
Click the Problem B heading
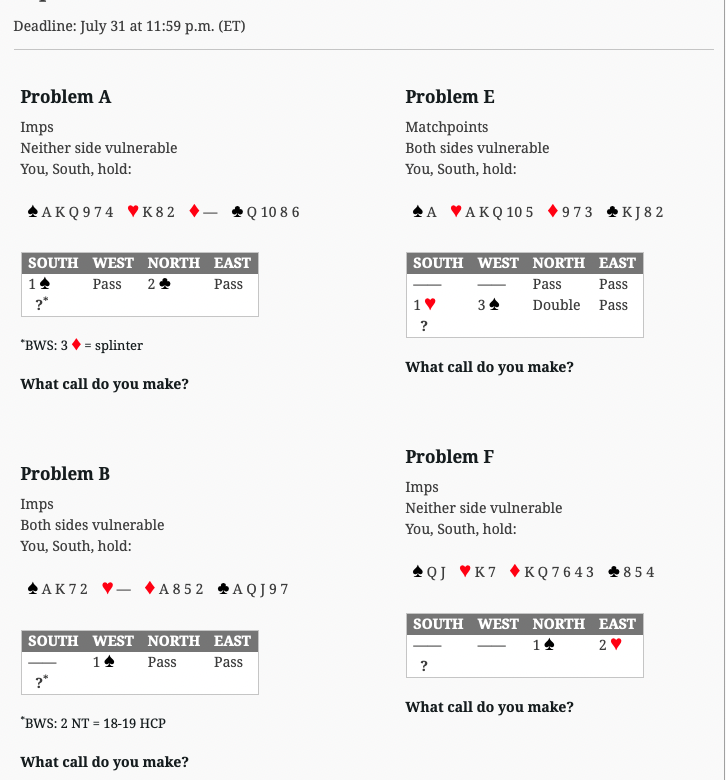pyautogui.click(x=65, y=474)
